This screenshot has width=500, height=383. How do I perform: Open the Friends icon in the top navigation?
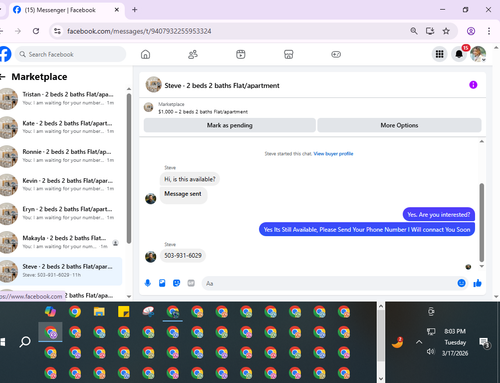tap(193, 54)
